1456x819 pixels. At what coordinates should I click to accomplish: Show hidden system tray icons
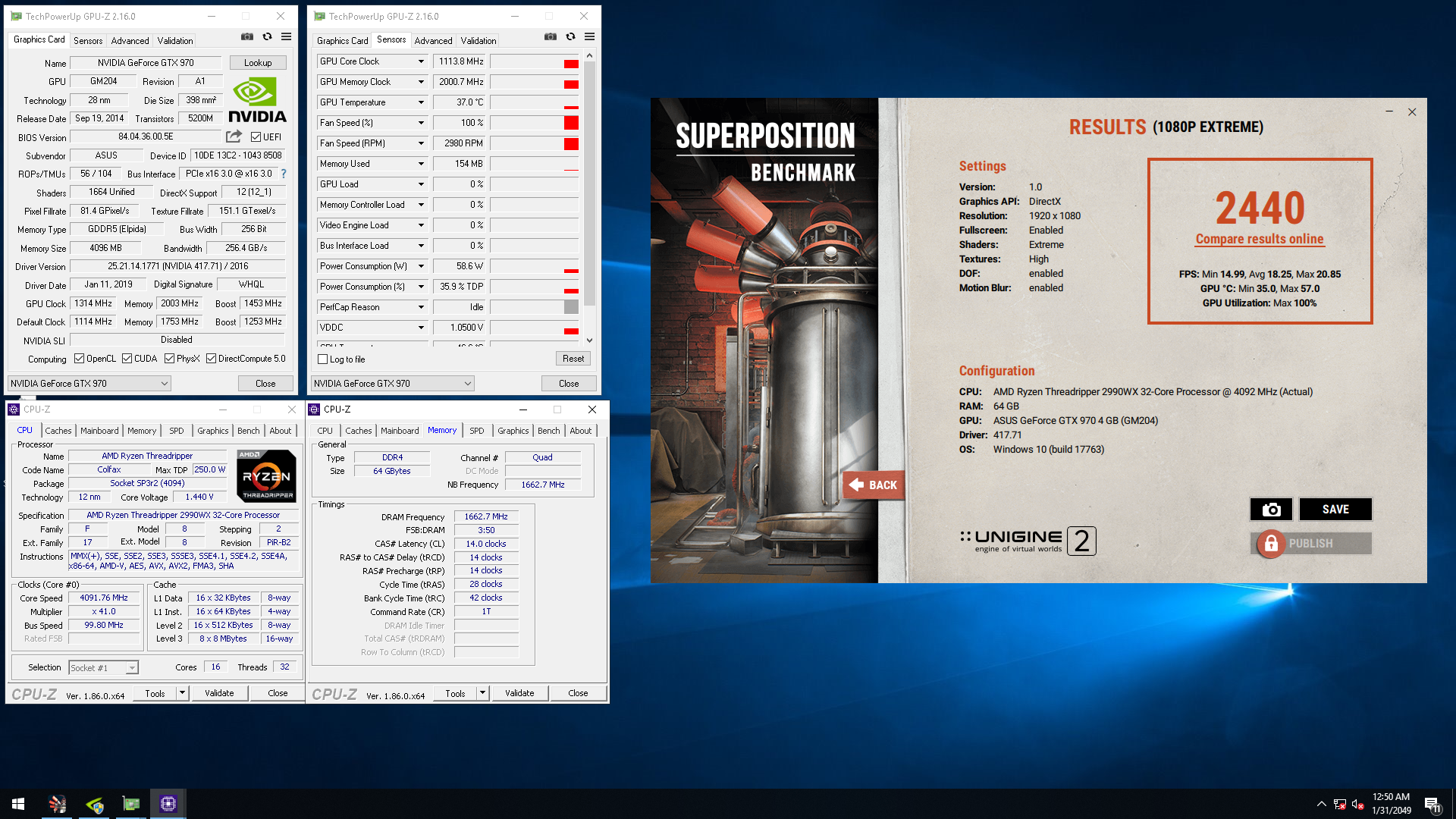[1322, 804]
